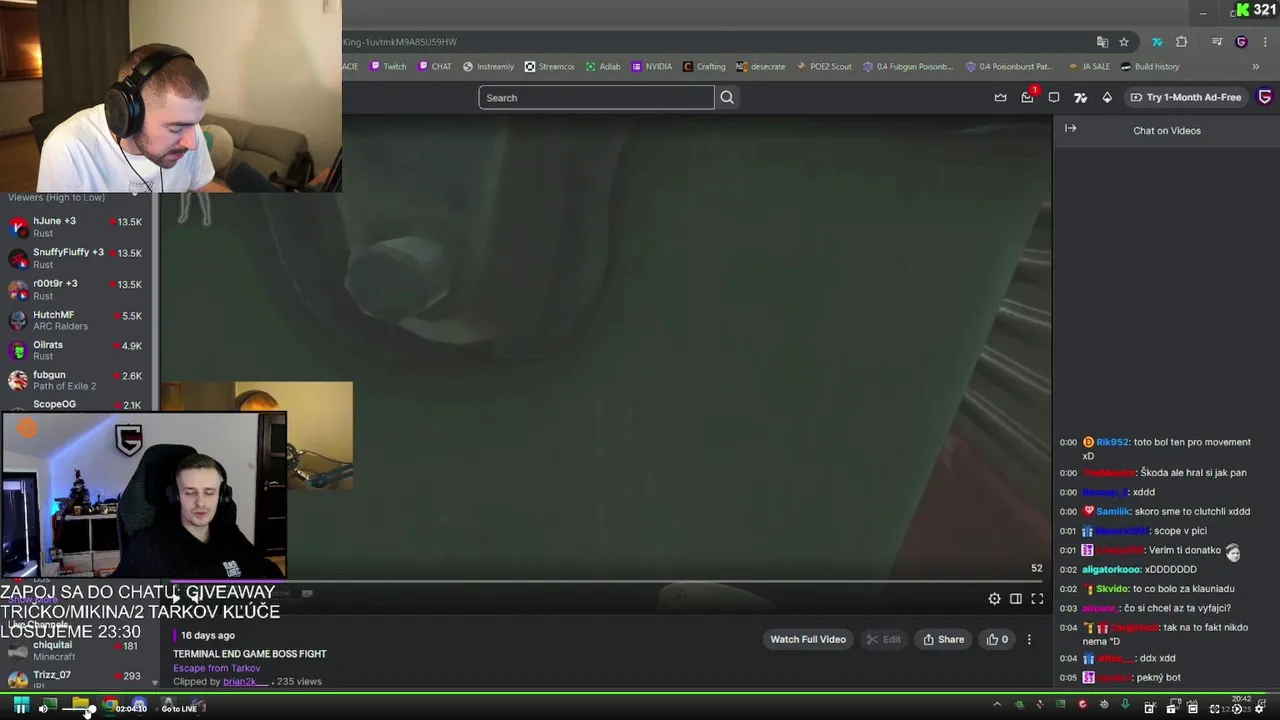This screenshot has height=720, width=1280.
Task: Click Go to LIVE in stream player
Action: coord(179,709)
